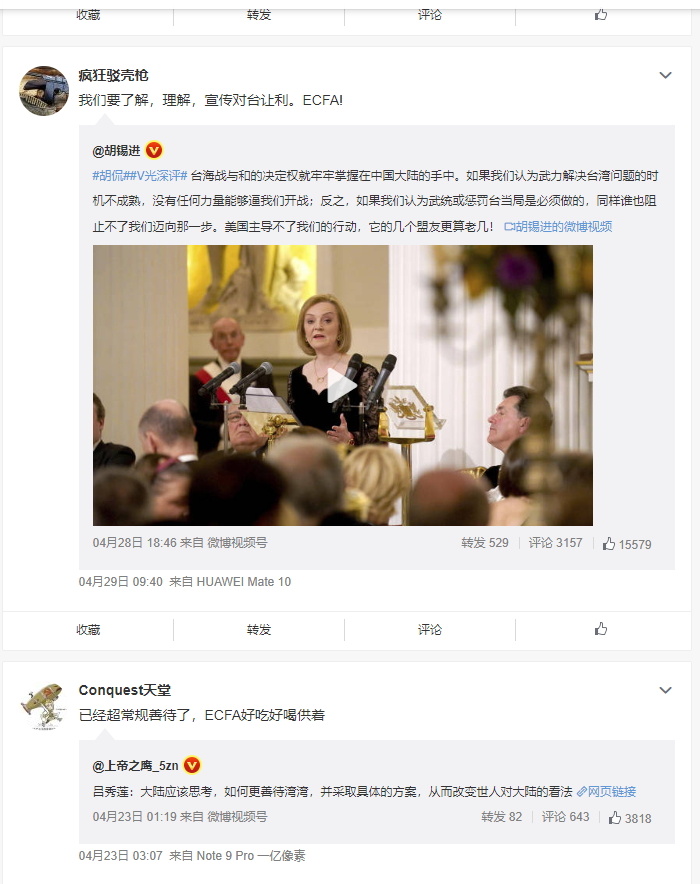Open 疯狂驳壳枪's avatar picture
This screenshot has height=884, width=700.
tap(44, 90)
